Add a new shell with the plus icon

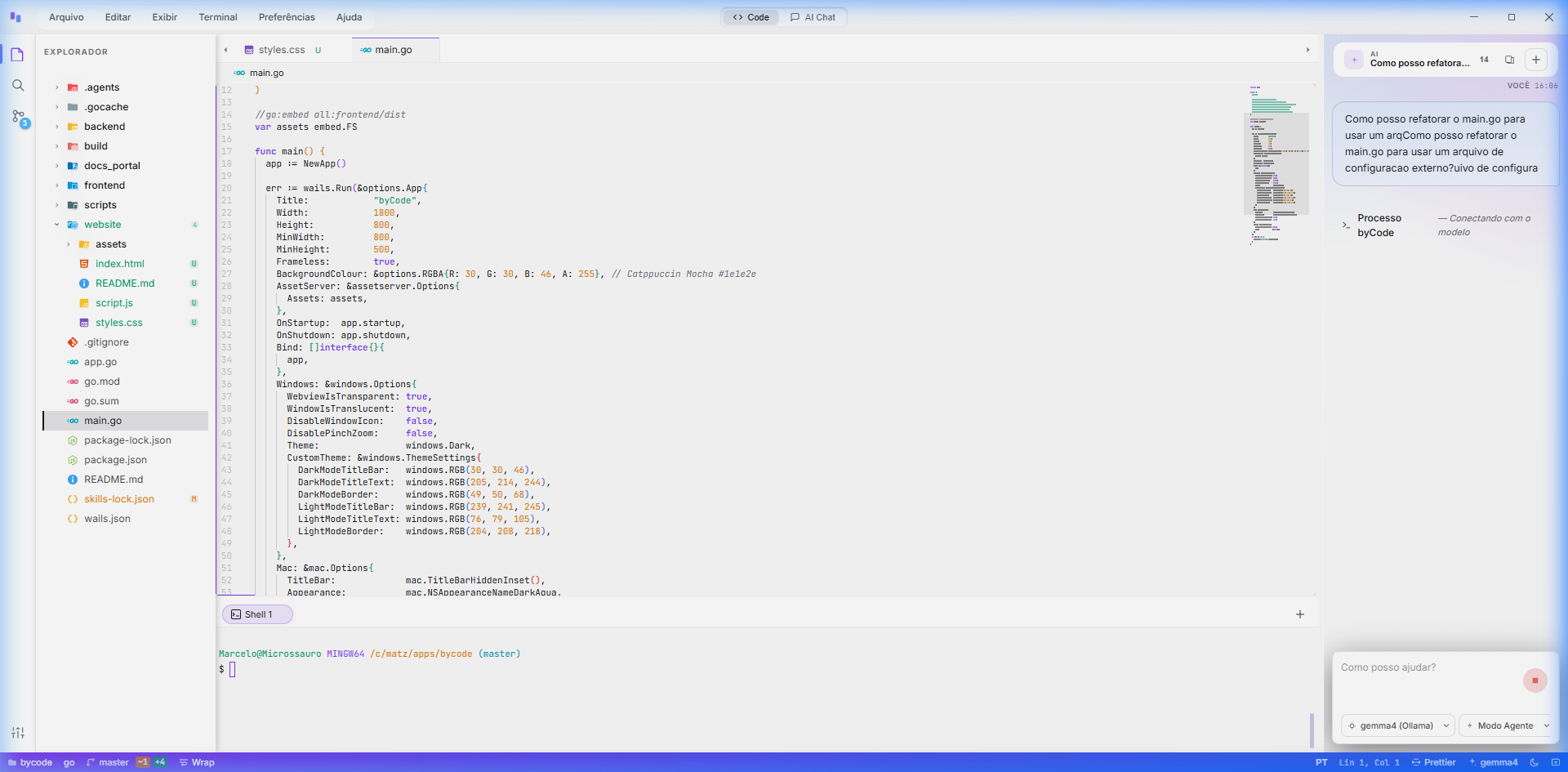(x=1300, y=614)
